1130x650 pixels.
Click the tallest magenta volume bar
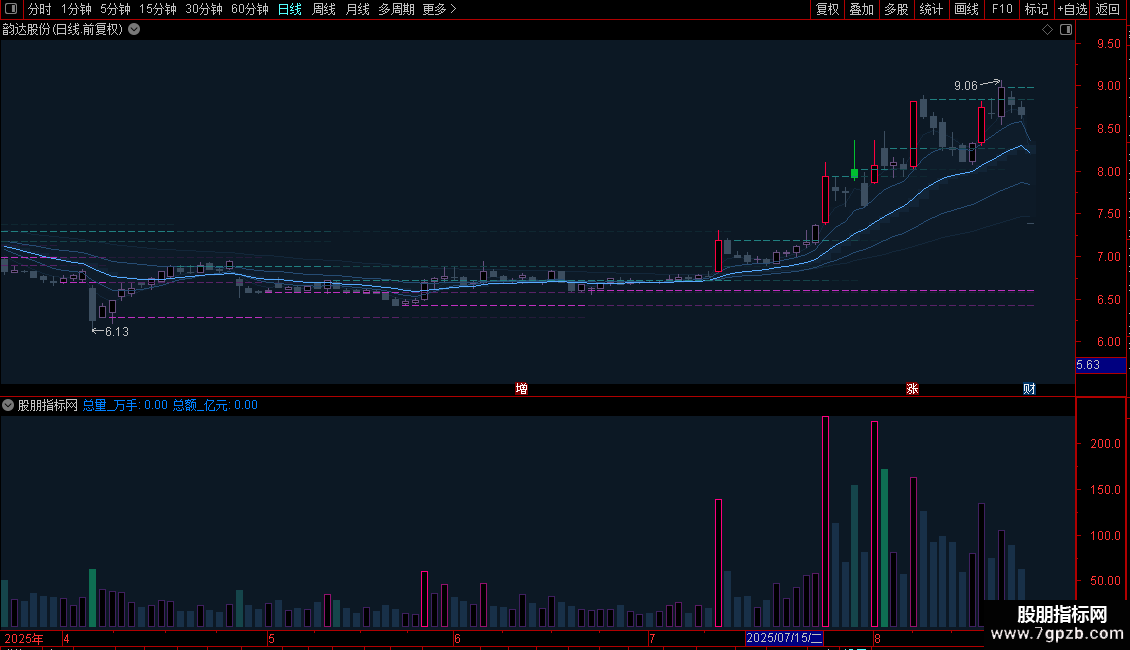point(825,521)
